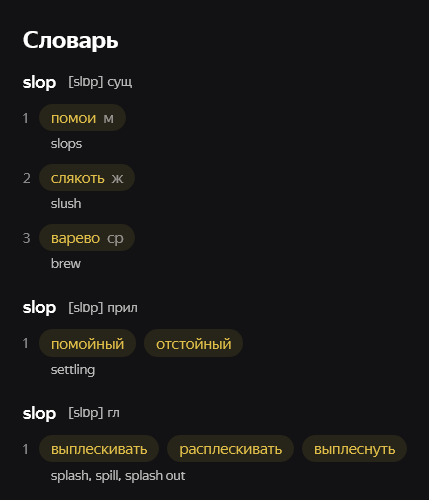This screenshot has width=429, height=500.
Task: Select the расплескивать verb translation
Action: [x=230, y=449]
